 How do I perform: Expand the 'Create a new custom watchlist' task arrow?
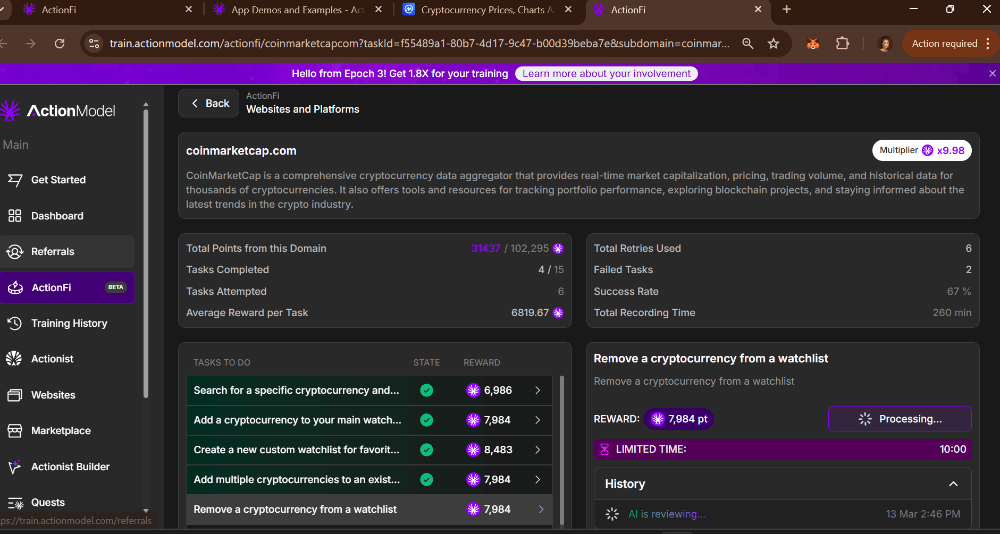(538, 450)
